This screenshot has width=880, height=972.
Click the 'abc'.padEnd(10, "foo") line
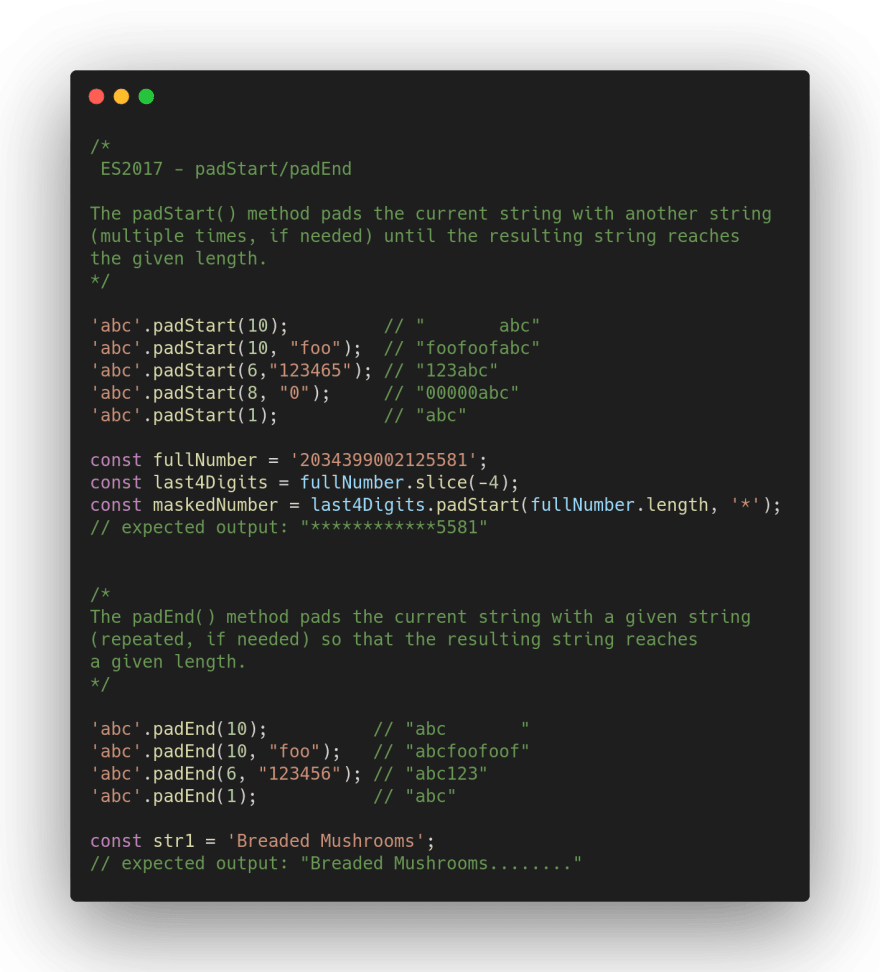216,751
